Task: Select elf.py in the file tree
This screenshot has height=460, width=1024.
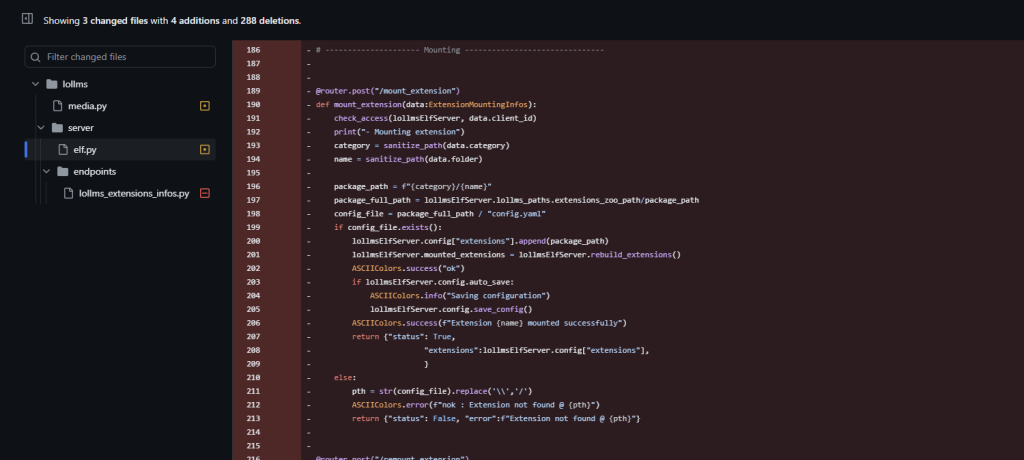Action: 85,150
